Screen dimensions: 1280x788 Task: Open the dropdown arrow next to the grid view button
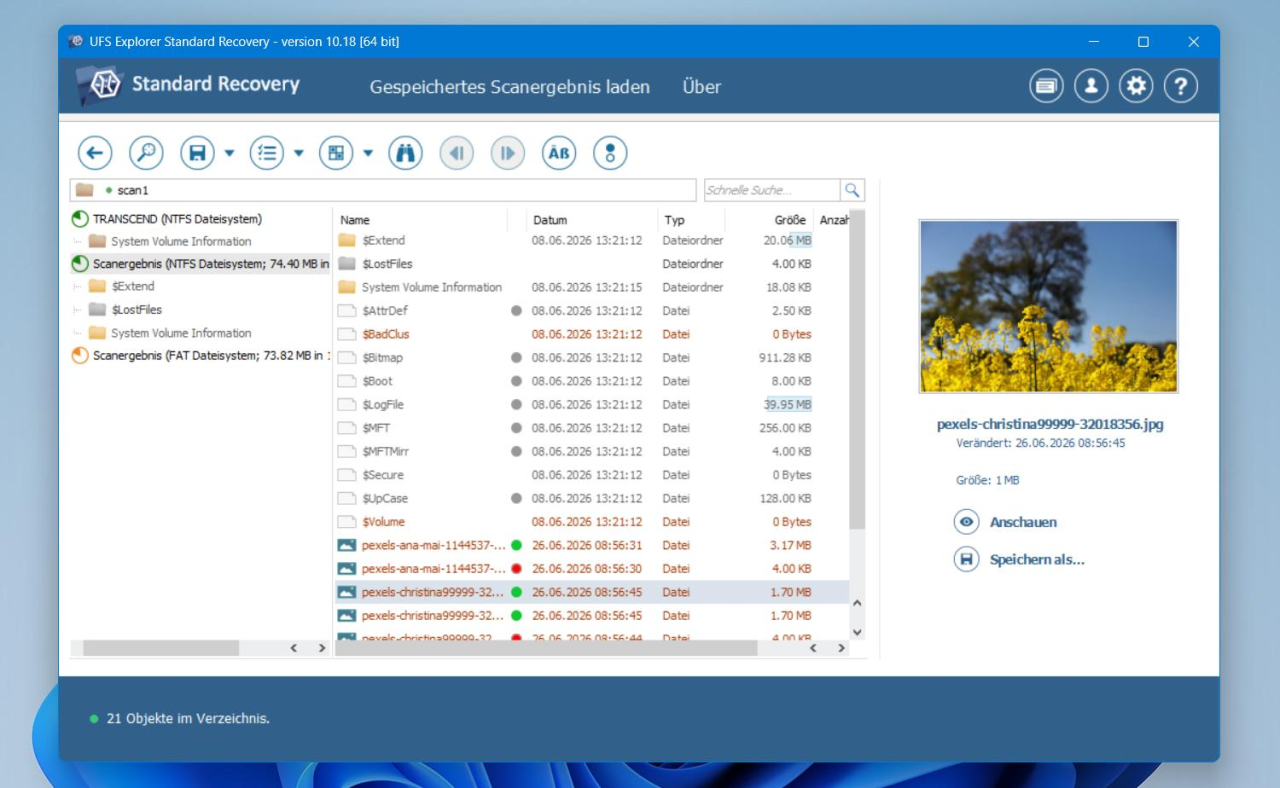(x=368, y=153)
